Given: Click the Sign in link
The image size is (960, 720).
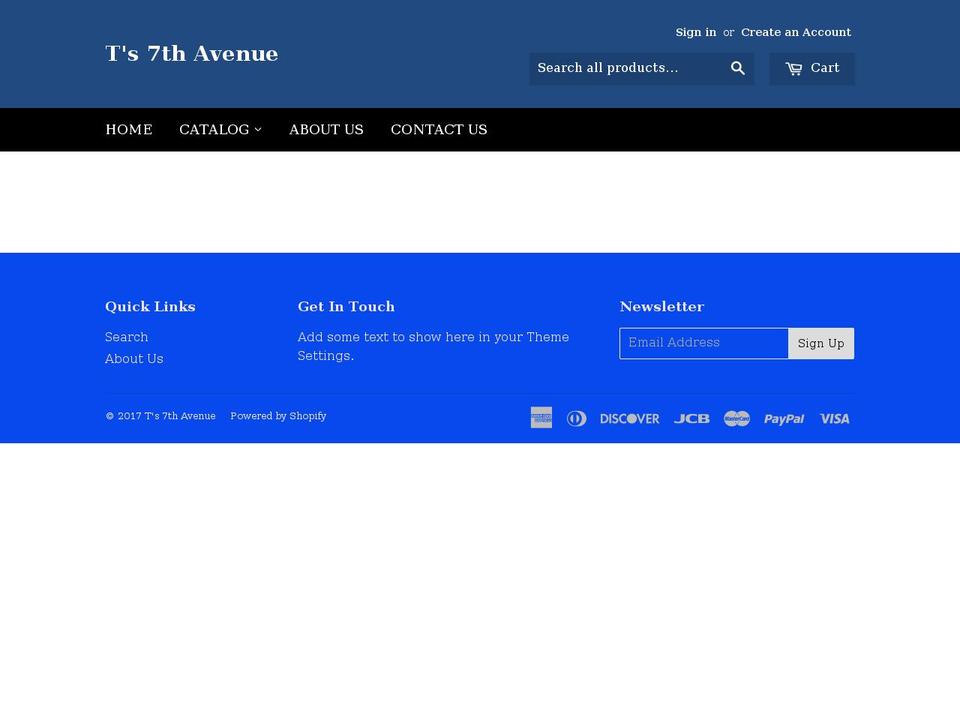Looking at the screenshot, I should point(696,32).
